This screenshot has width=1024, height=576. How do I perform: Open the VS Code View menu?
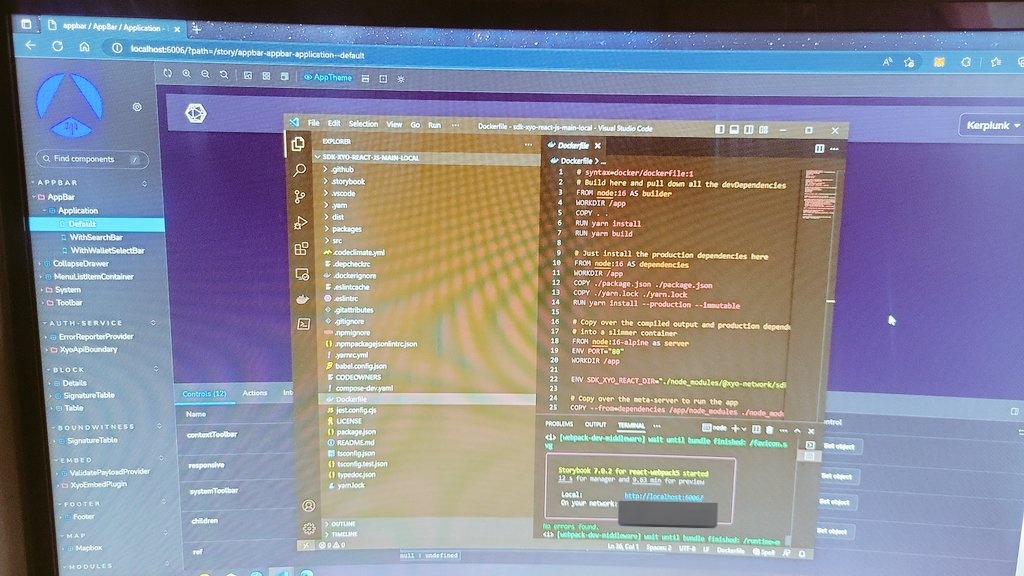click(x=394, y=124)
